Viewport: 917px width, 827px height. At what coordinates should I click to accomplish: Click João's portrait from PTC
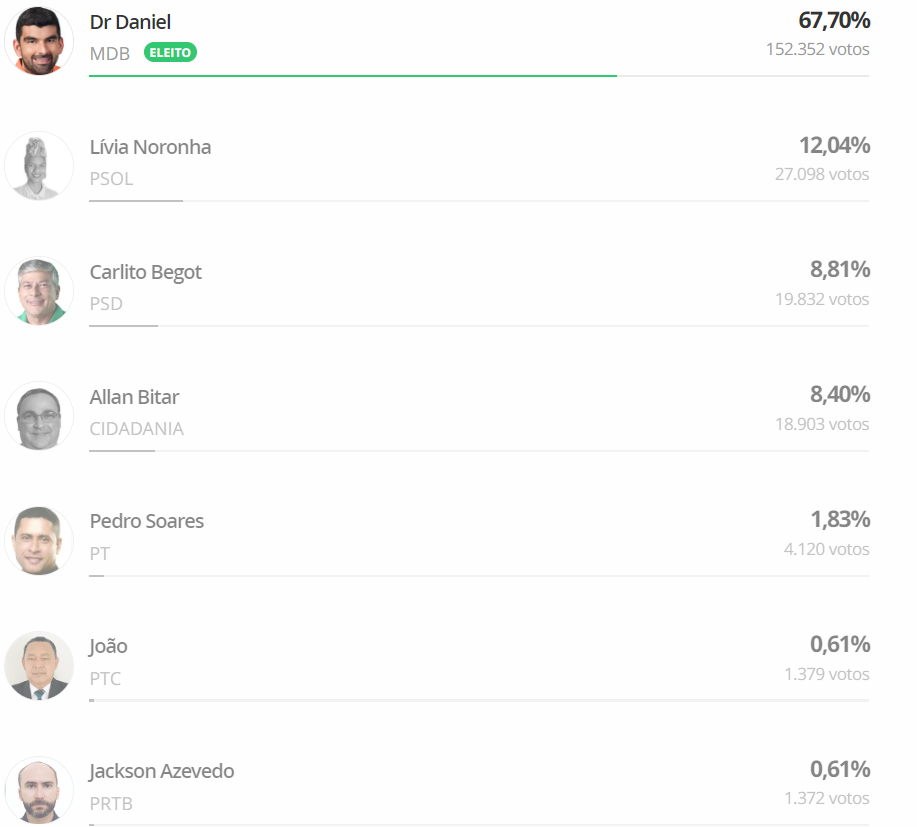click(39, 666)
